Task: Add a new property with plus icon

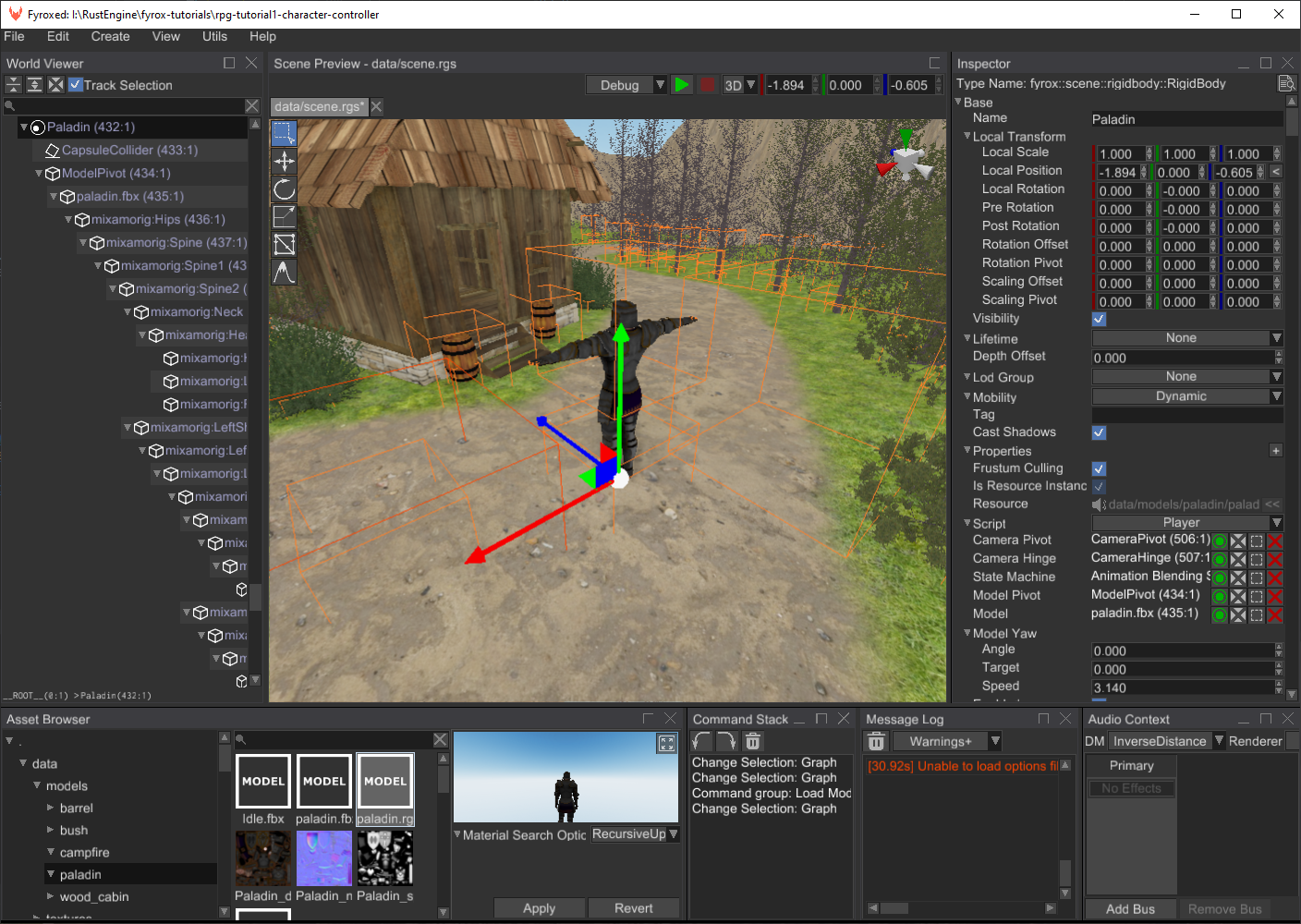Action: pyautogui.click(x=1275, y=451)
